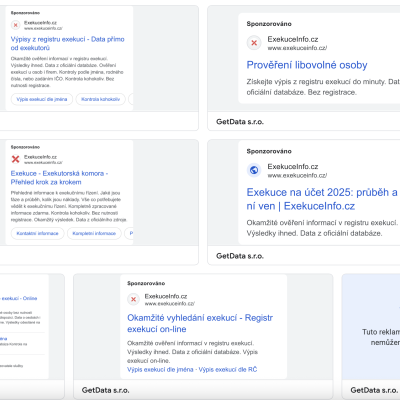
Task: Click the red X favicon in the Okamžité vyhledání ad
Action: coord(133,299)
